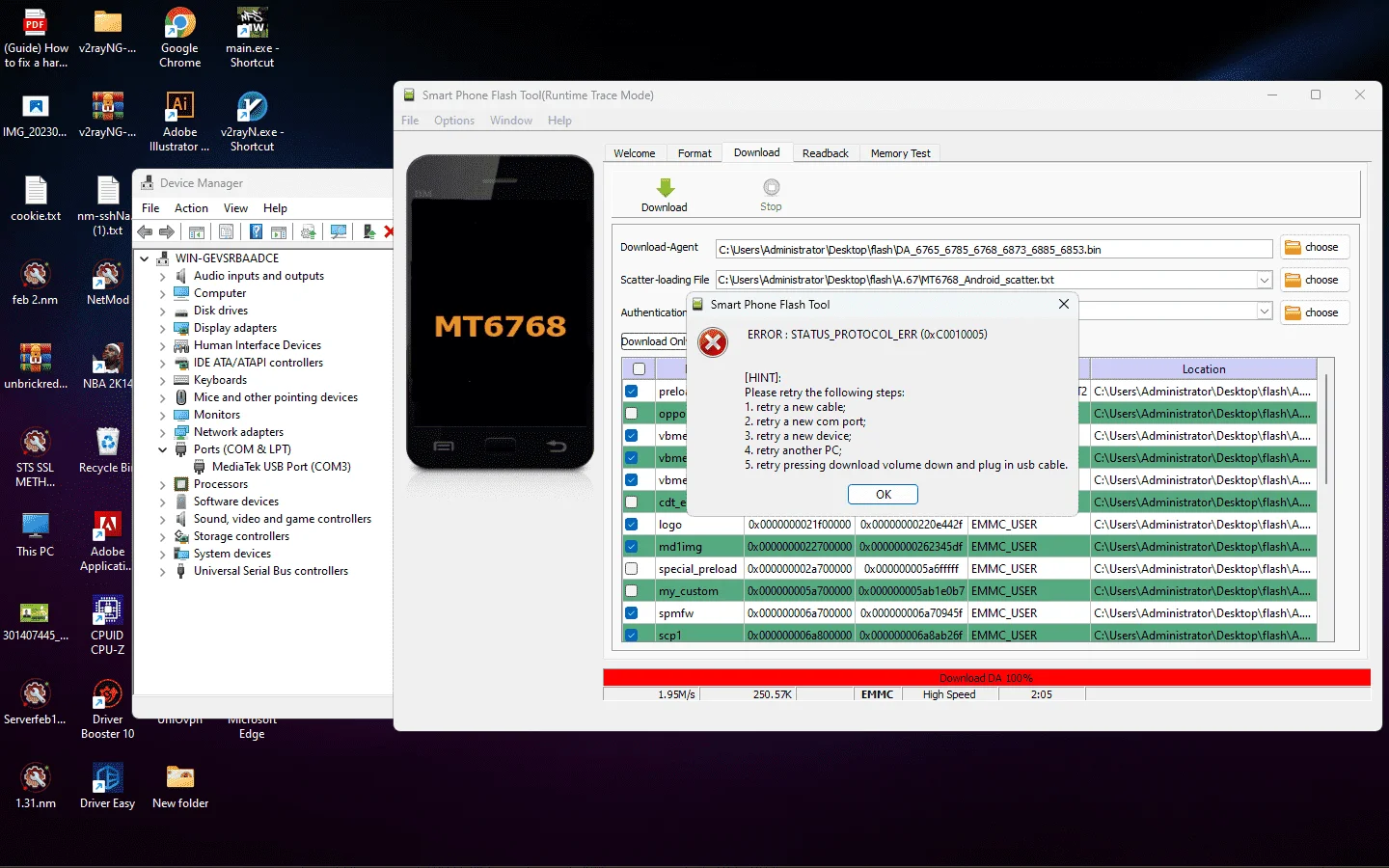1389x868 pixels.
Task: Click the blue Help icon in Device Manager
Action: tap(256, 231)
